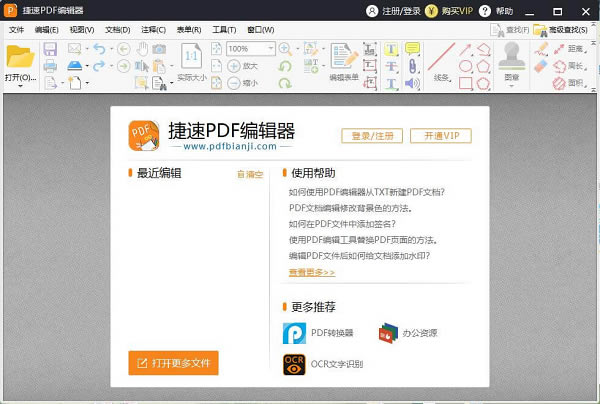Open the File (文件) menu
The width and height of the screenshot is (600, 404).
(16, 29)
